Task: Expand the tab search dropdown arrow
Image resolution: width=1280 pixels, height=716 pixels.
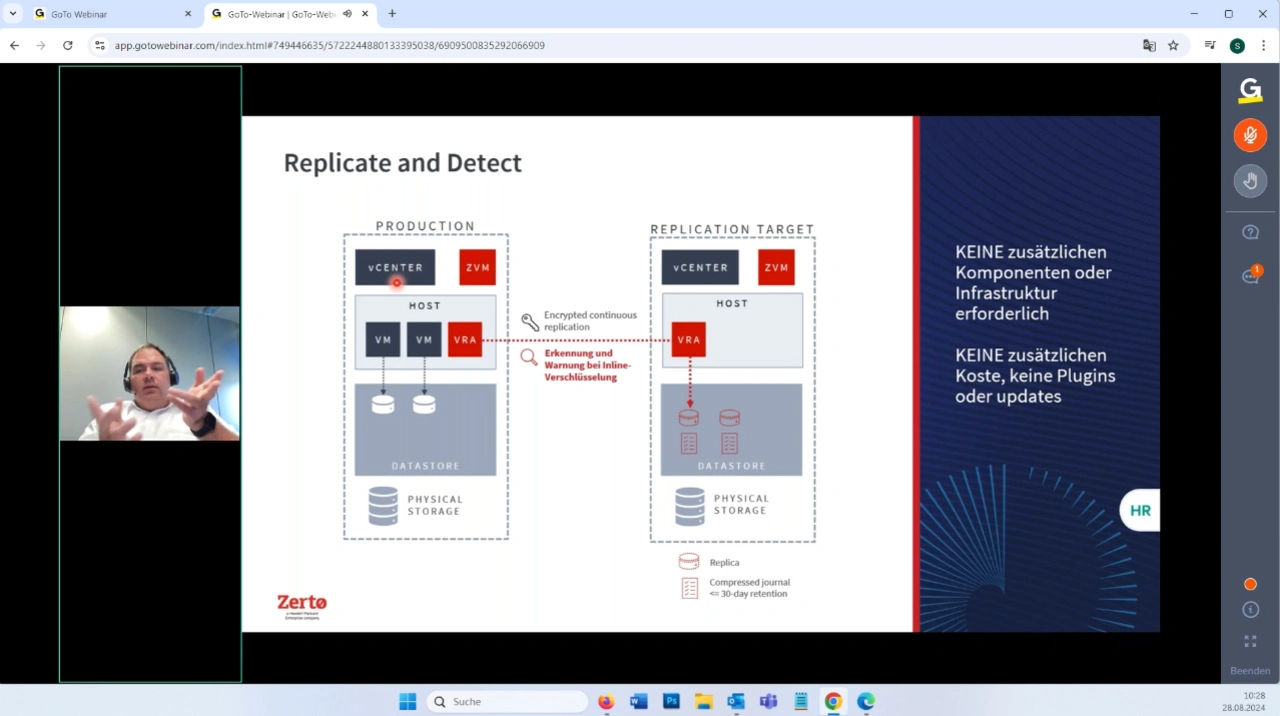Action: (13, 14)
